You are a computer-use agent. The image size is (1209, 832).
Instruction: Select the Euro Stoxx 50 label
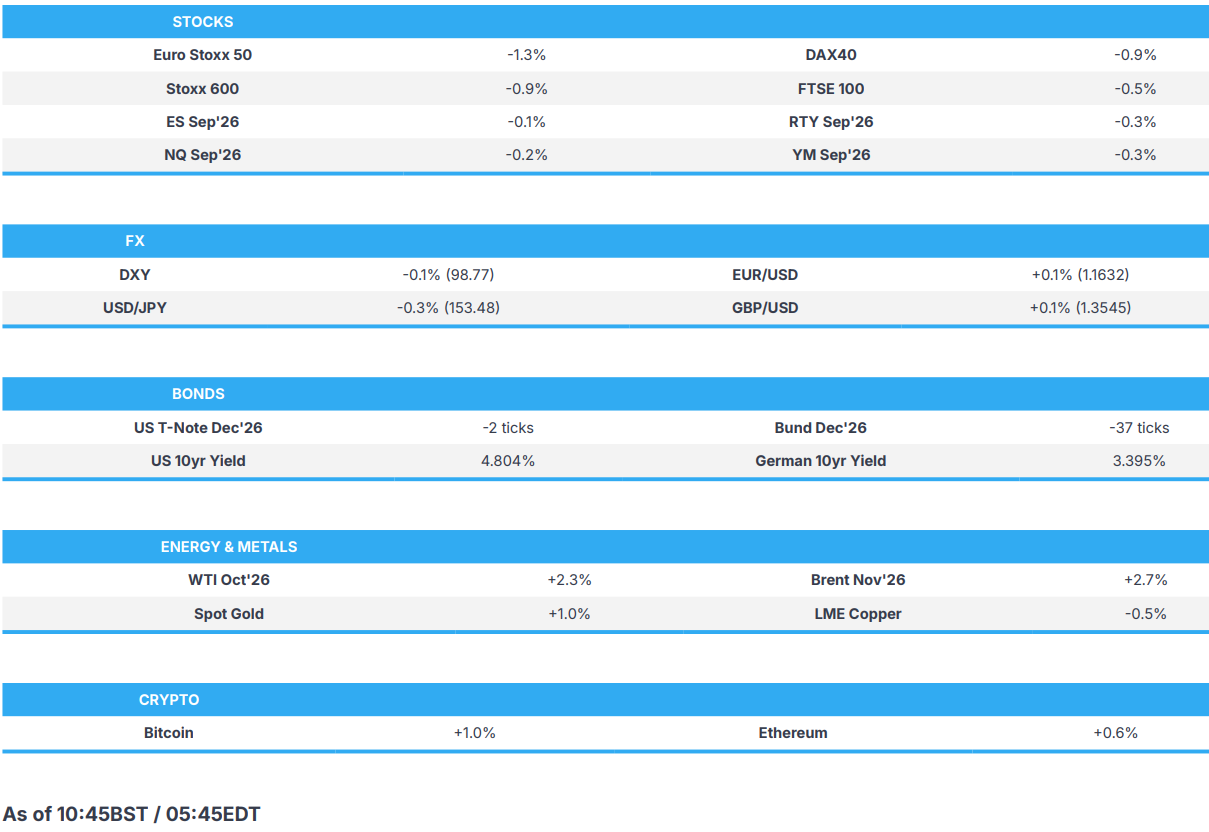coord(203,55)
